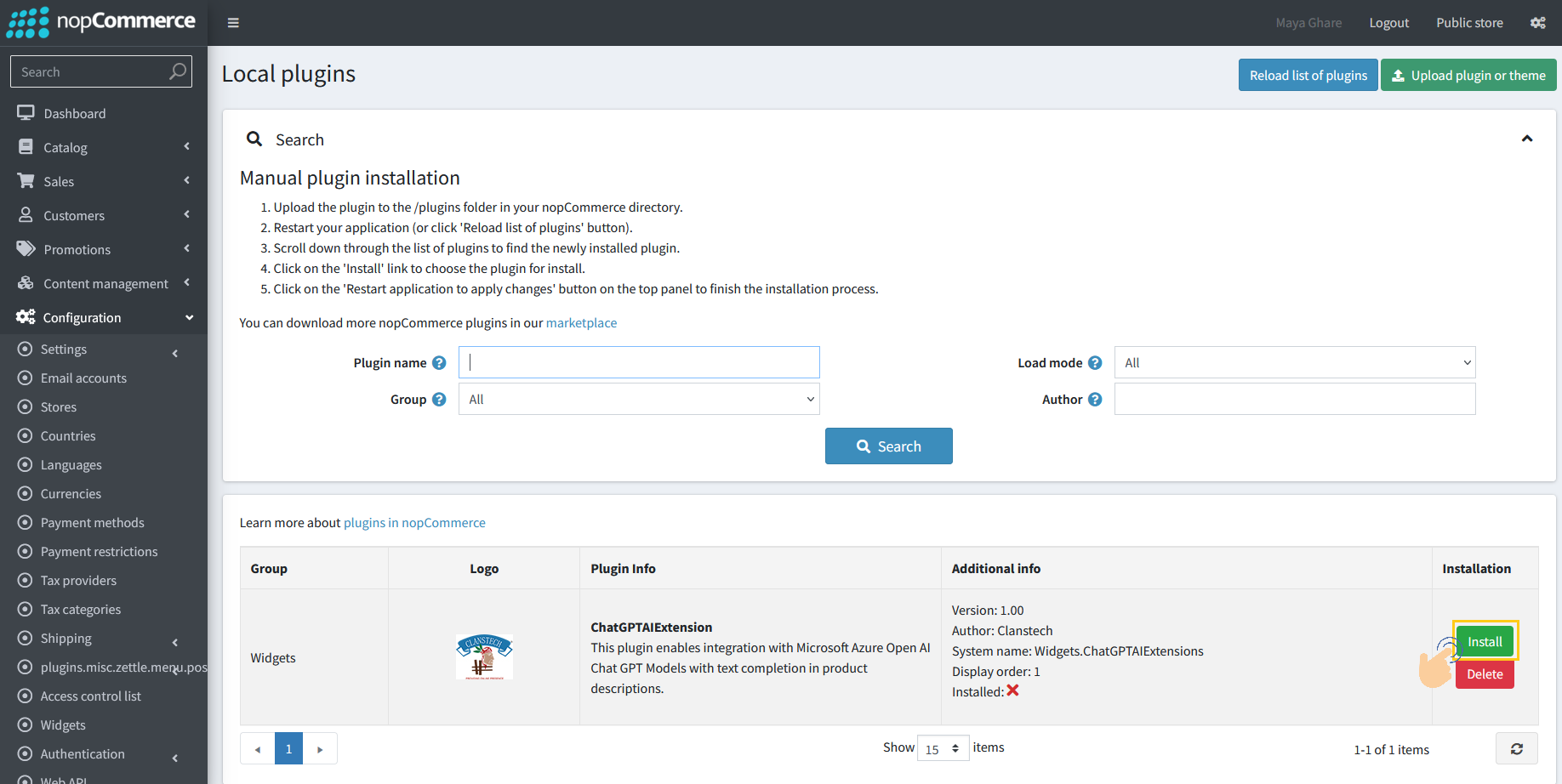
Task: Click the magnifier icon in sidebar search
Action: coord(177,71)
